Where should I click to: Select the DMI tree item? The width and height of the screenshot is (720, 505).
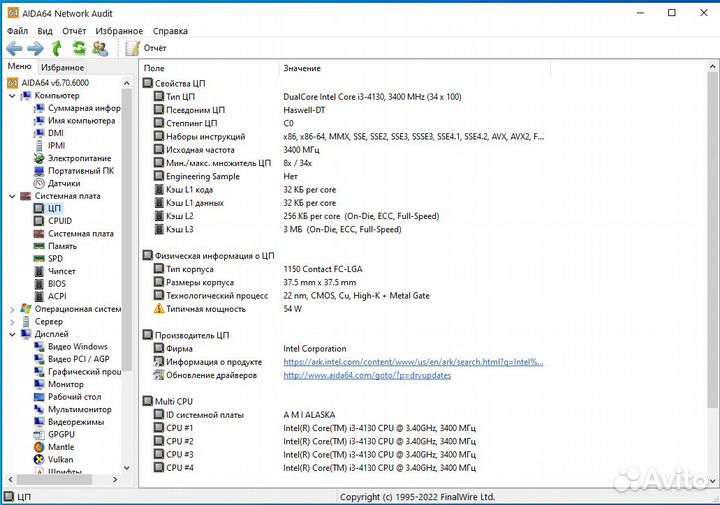click(x=49, y=133)
